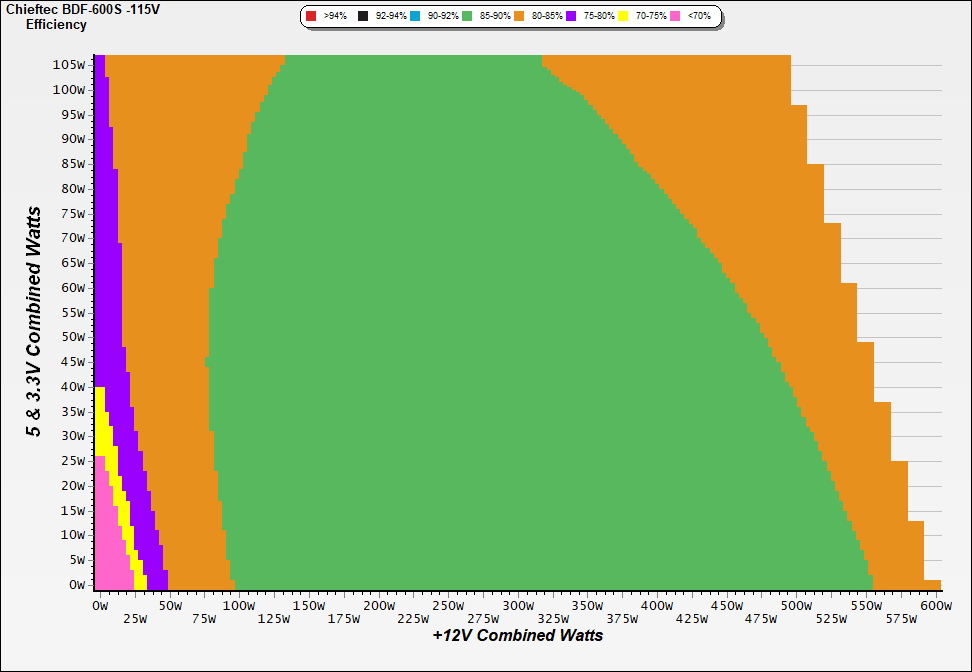The height and width of the screenshot is (672, 972).
Task: Click the black 92-94% legend swatch
Action: coord(362,17)
